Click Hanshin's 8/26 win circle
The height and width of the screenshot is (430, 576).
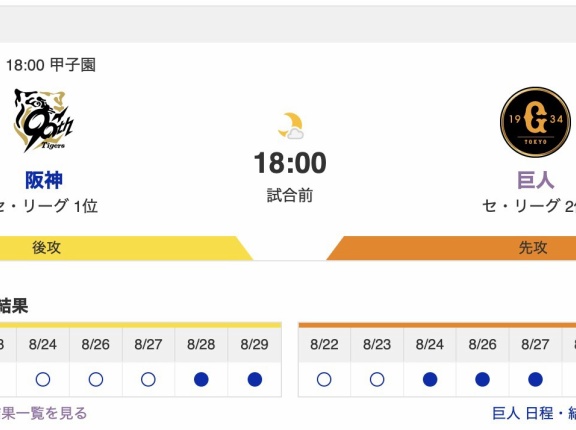(96, 379)
